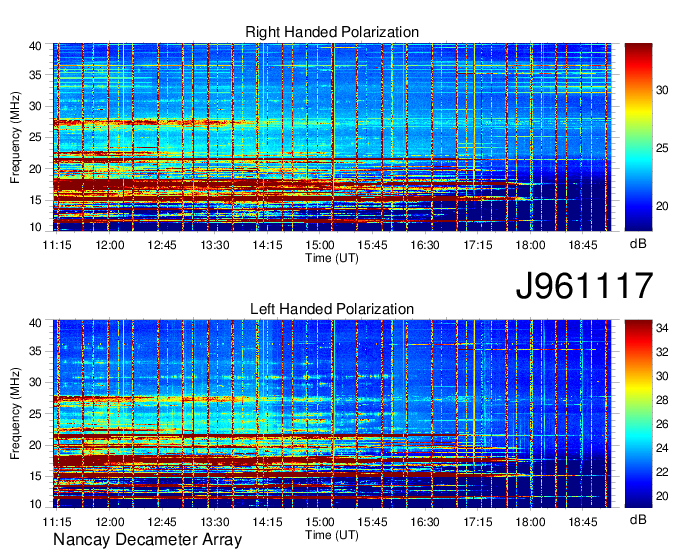
Task: Click the 40 MHz tick on Right Handed plot
Action: point(35,46)
